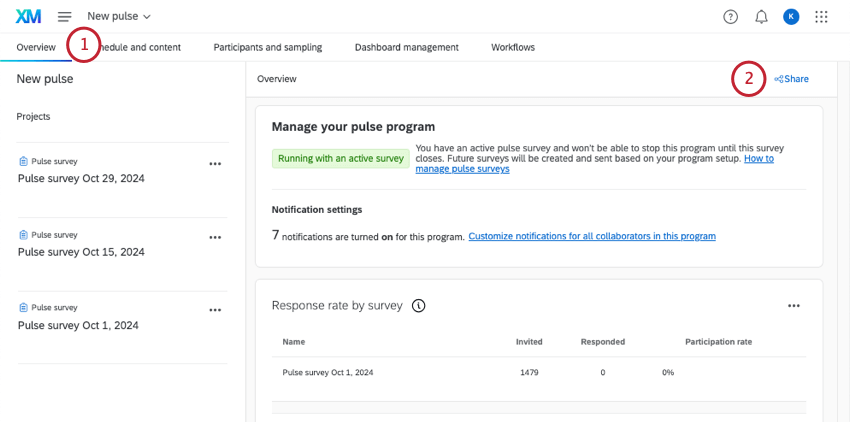This screenshot has height=422, width=850.
Task: Open options for Pulse survey Oct 15, 2024
Action: (x=215, y=237)
